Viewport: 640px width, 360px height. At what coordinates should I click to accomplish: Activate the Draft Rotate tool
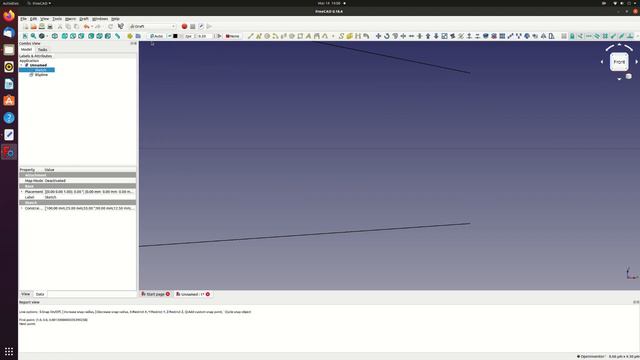pos(387,36)
